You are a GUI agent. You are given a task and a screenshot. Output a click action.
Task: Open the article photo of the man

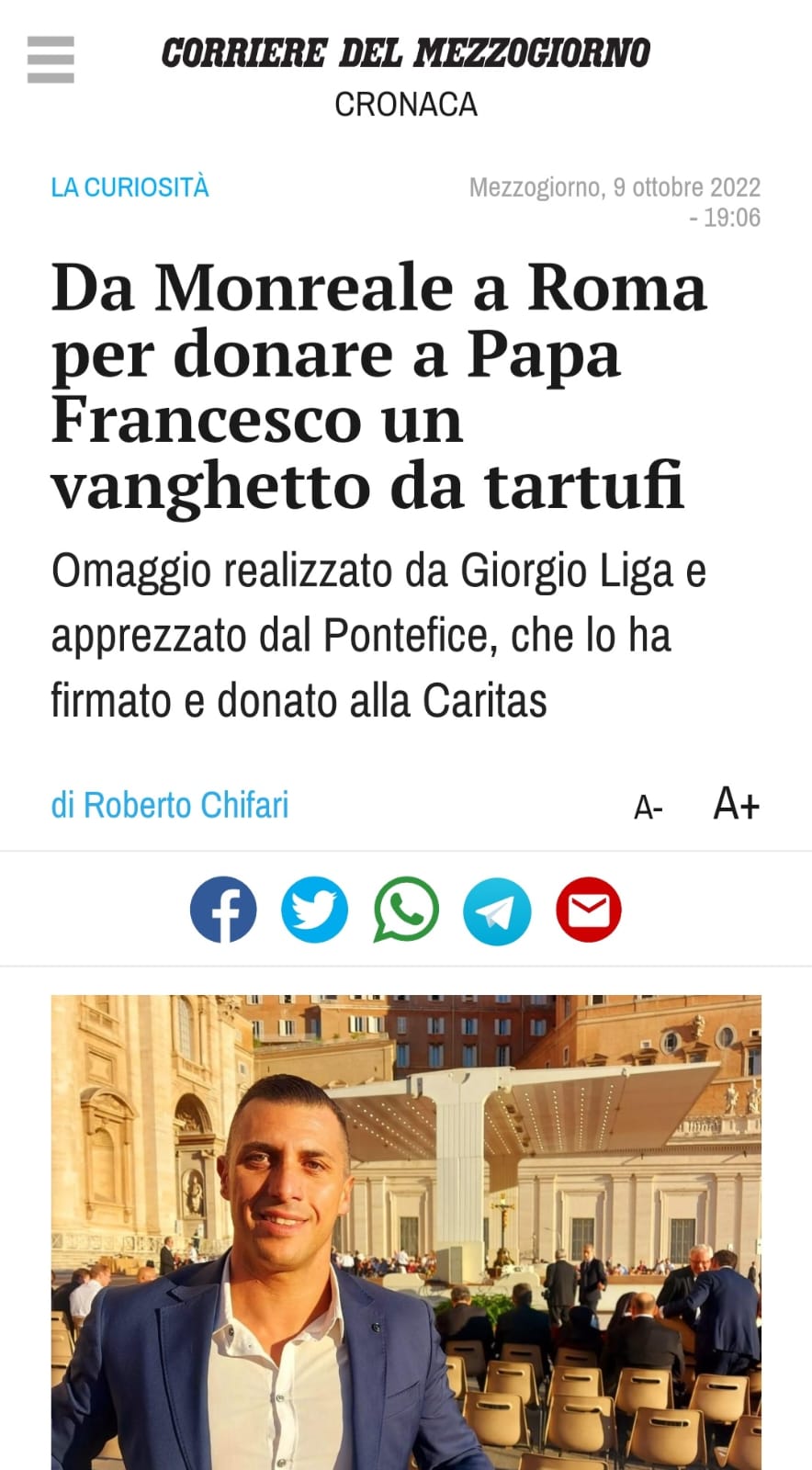tap(406, 1232)
